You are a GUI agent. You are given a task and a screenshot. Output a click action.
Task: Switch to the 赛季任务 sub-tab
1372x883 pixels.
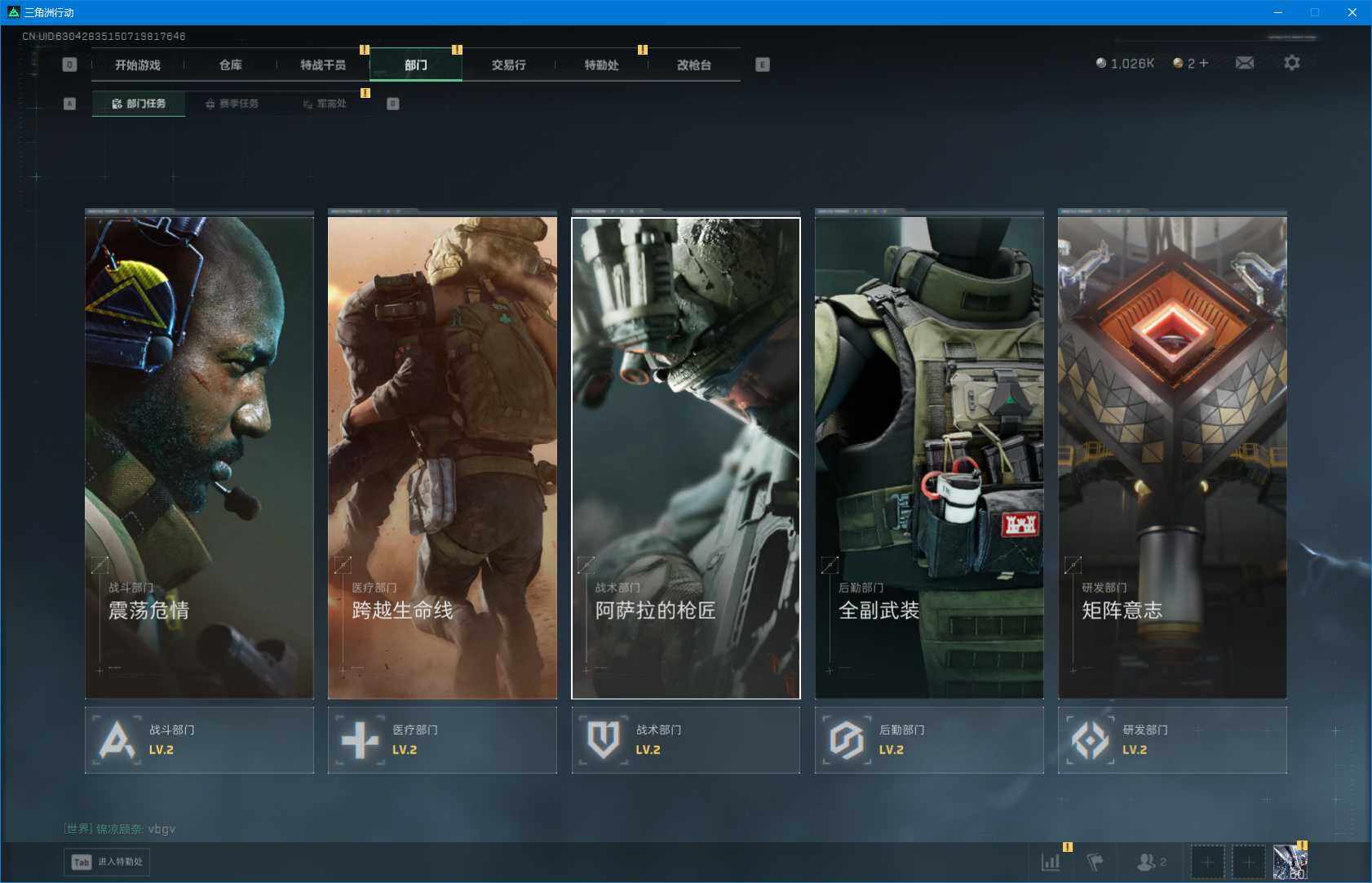pyautogui.click(x=232, y=104)
